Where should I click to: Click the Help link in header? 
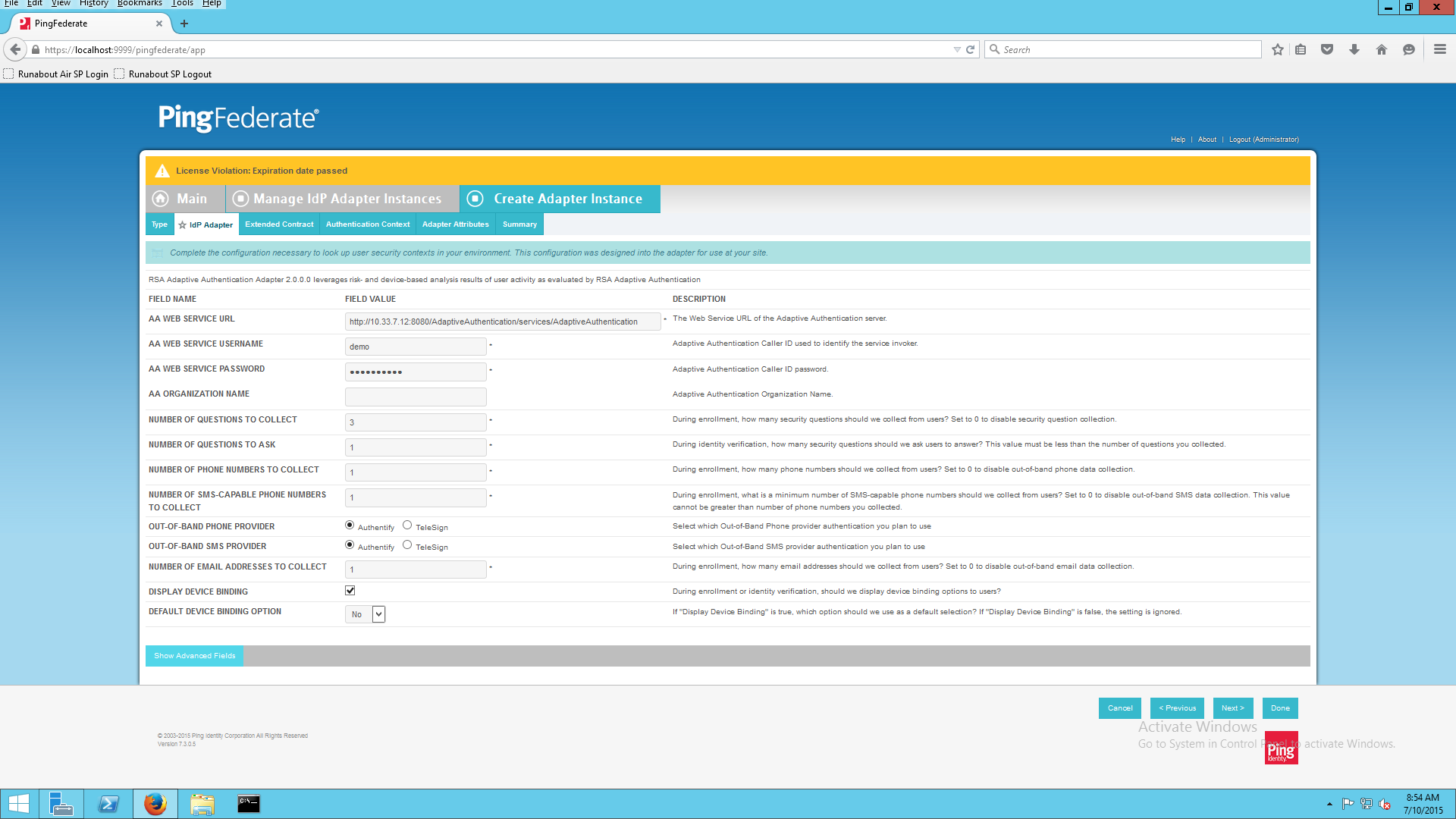1178,140
